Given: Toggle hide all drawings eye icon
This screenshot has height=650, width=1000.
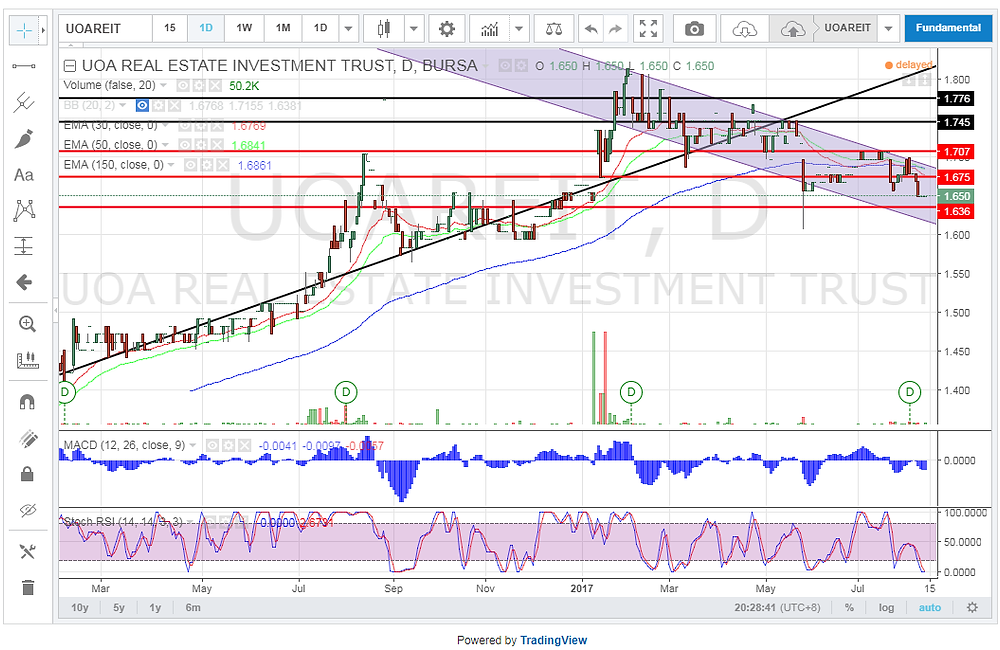Looking at the screenshot, I should pyautogui.click(x=27, y=510).
